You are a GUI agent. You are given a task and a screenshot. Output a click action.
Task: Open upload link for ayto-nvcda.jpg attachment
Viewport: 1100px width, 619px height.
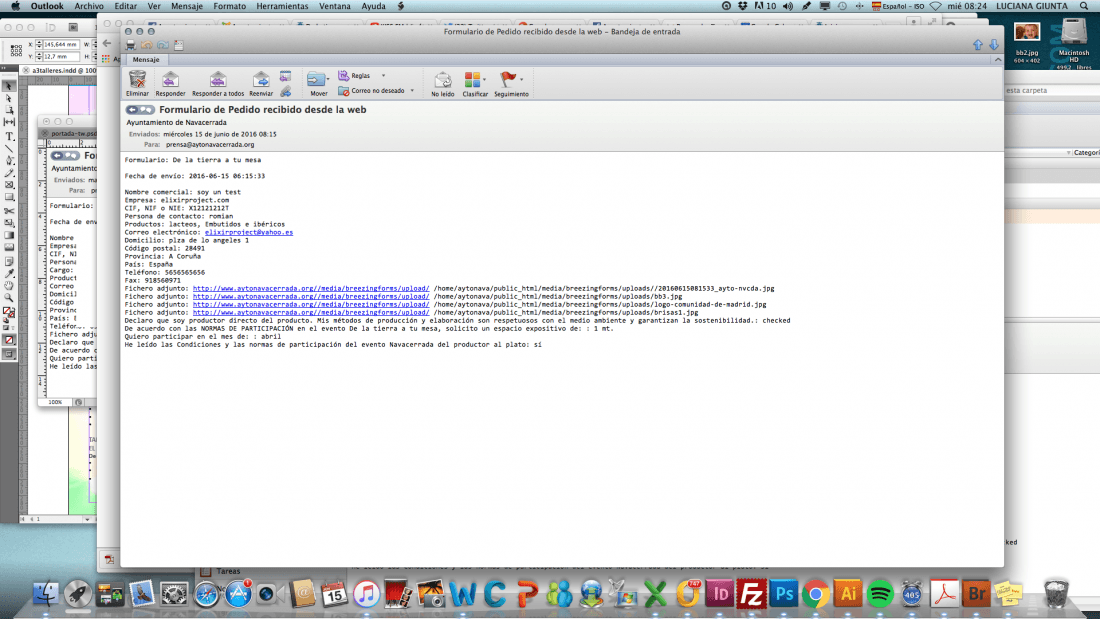(311, 288)
